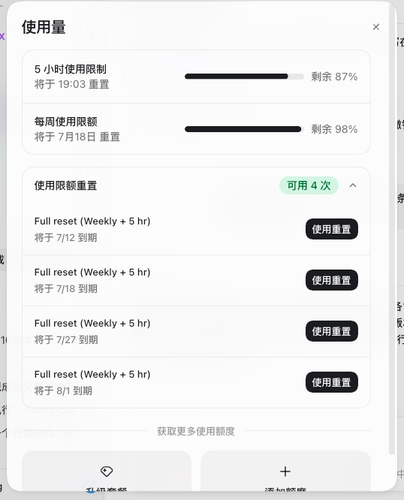The height and width of the screenshot is (500, 404).
Task: Select the Full reset row expiring 8/1
Action: pos(196,382)
